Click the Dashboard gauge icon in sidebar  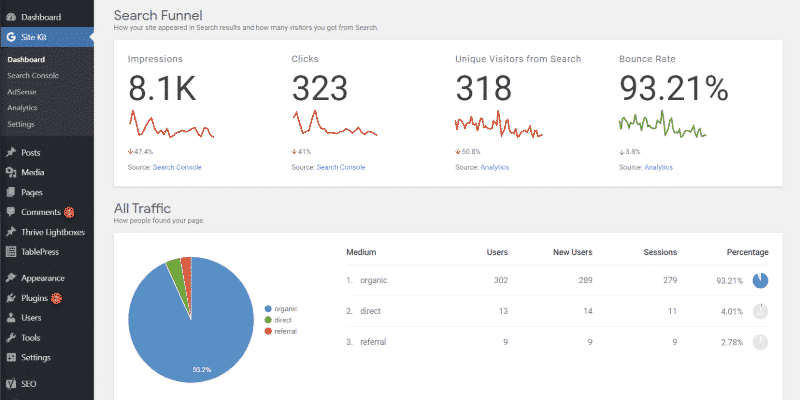point(11,17)
